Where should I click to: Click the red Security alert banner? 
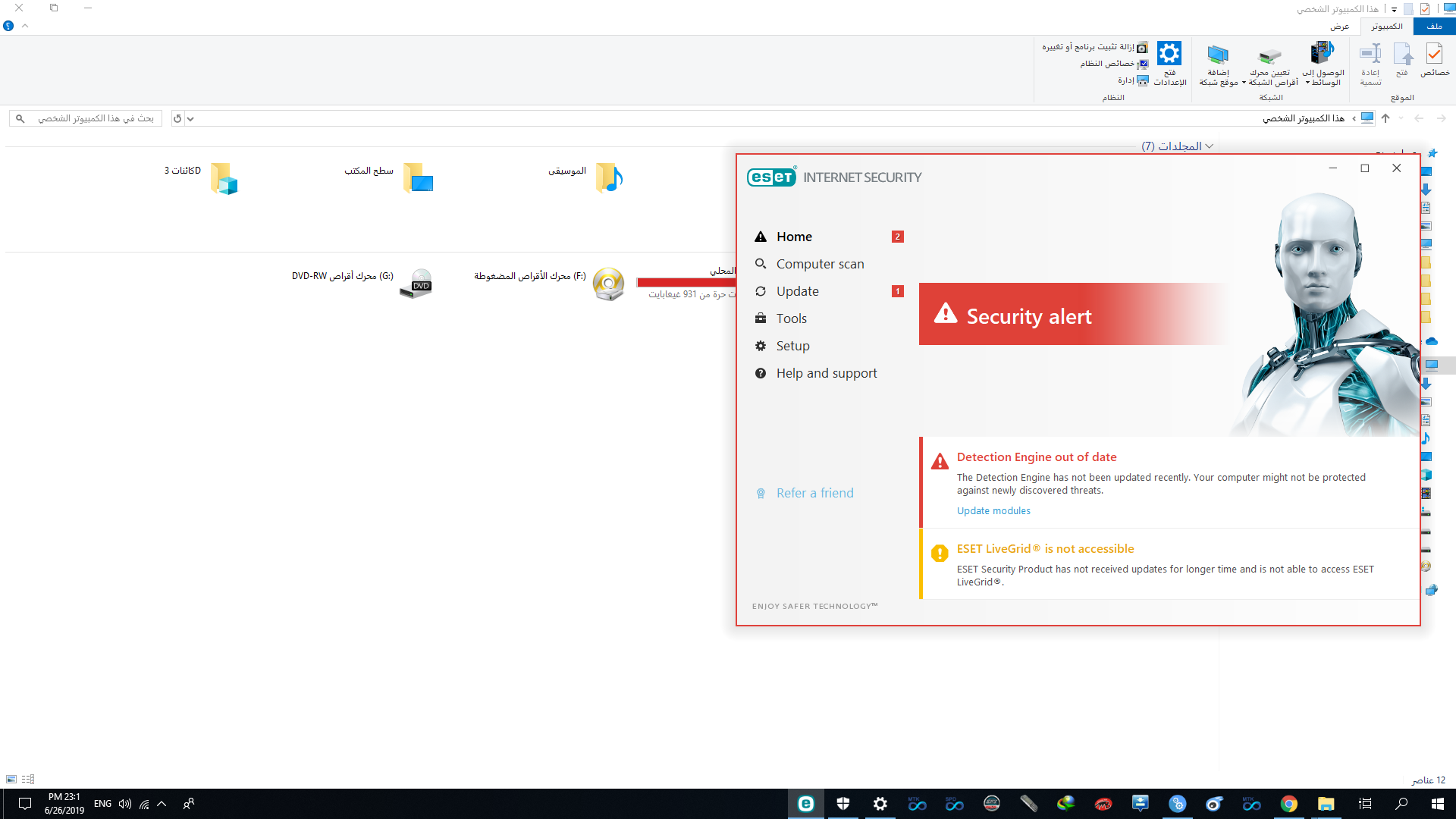click(1073, 314)
